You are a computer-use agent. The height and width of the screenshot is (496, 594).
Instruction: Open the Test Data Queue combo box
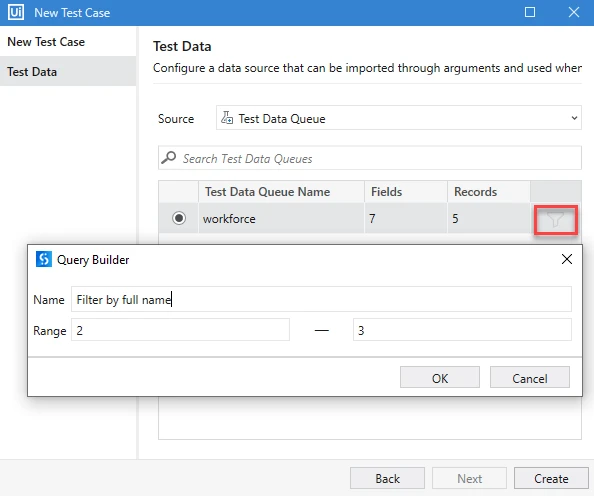pyautogui.click(x=399, y=118)
